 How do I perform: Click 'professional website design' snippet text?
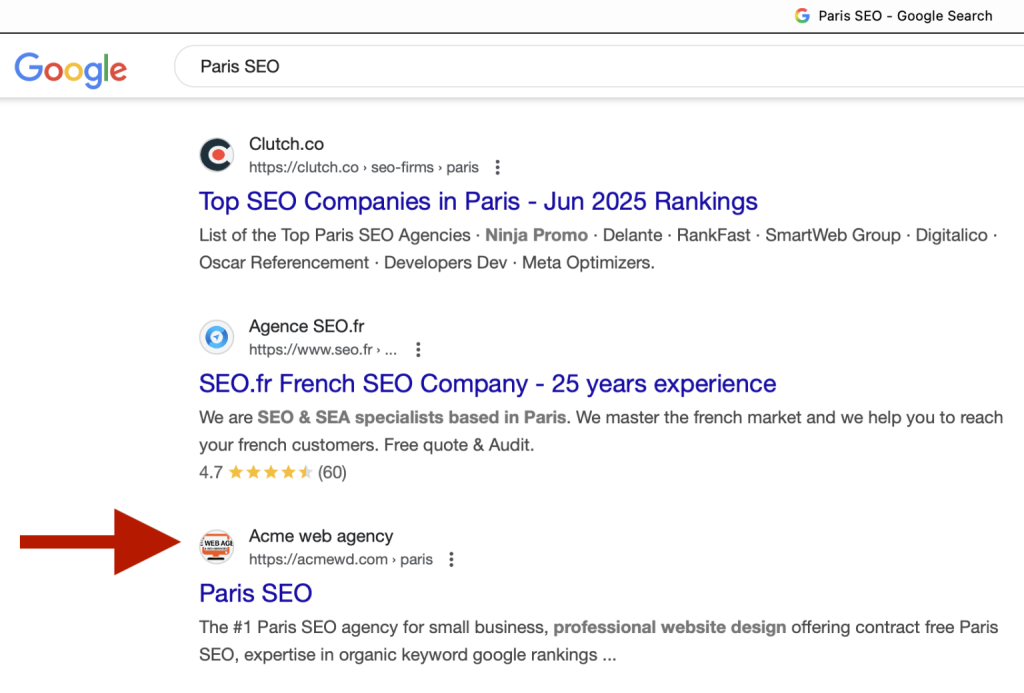tap(669, 627)
